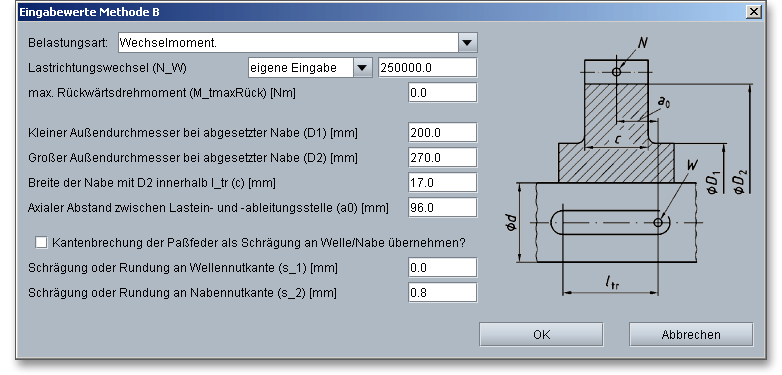Select the D1 diameter field showing 200.0

coord(443,133)
